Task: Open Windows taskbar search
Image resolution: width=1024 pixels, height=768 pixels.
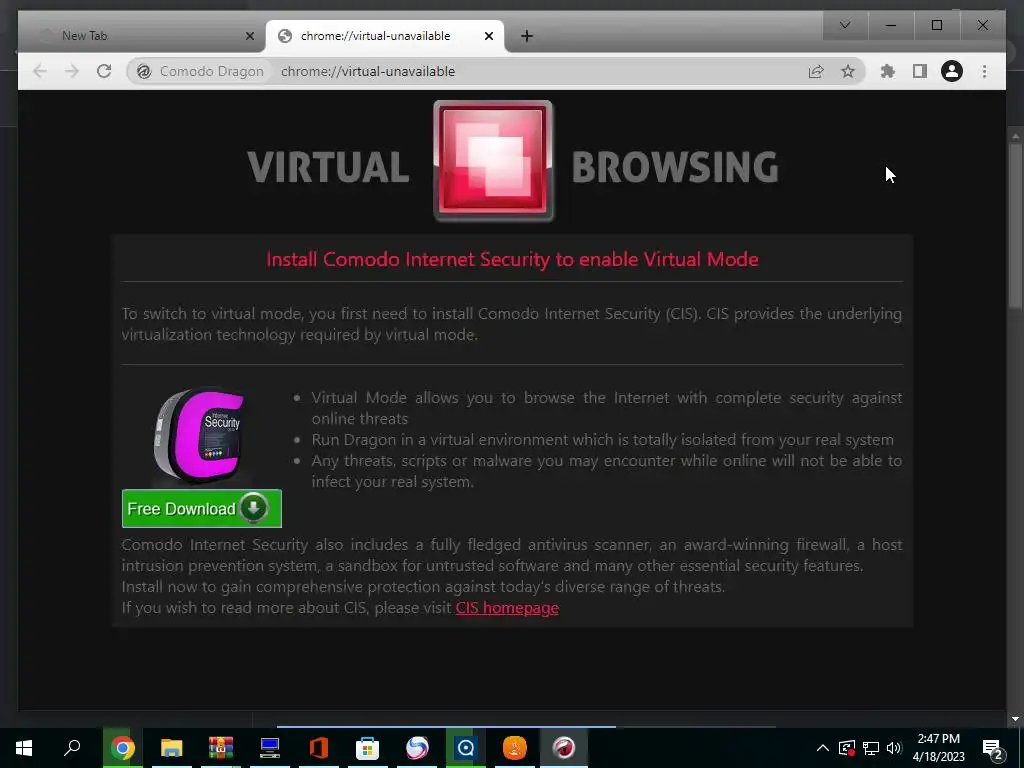Action: [72, 748]
